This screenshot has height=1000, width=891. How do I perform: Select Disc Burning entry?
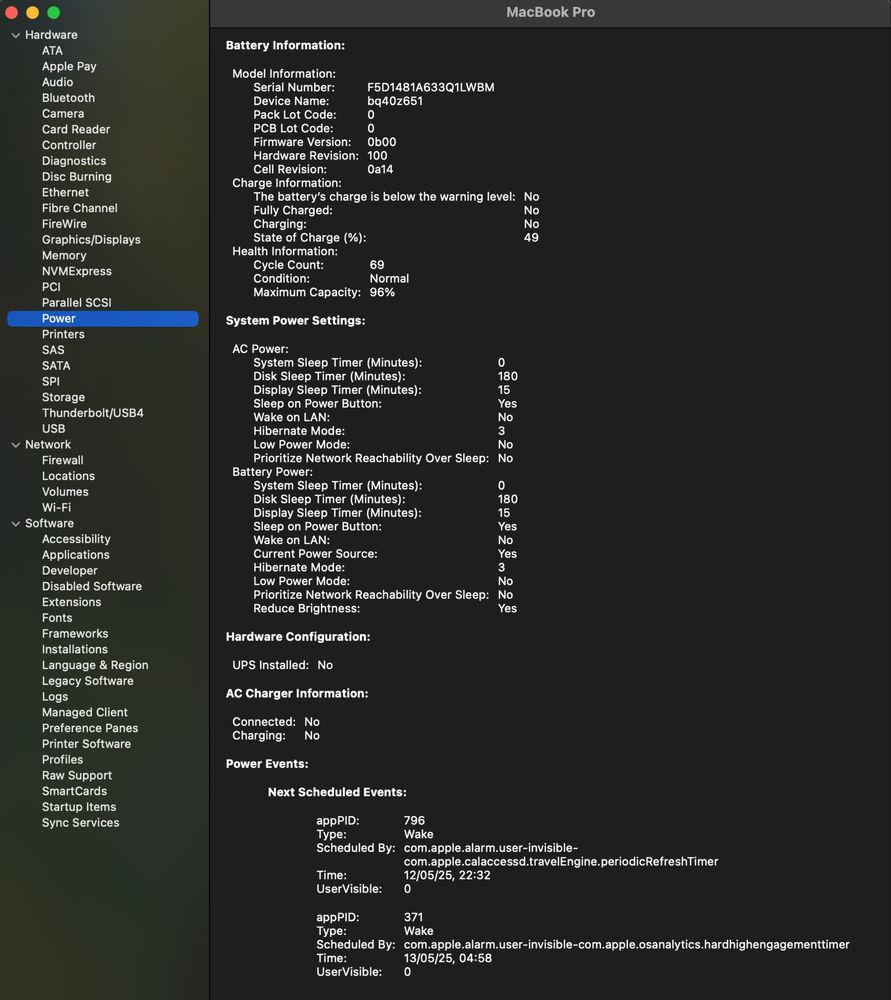77,177
